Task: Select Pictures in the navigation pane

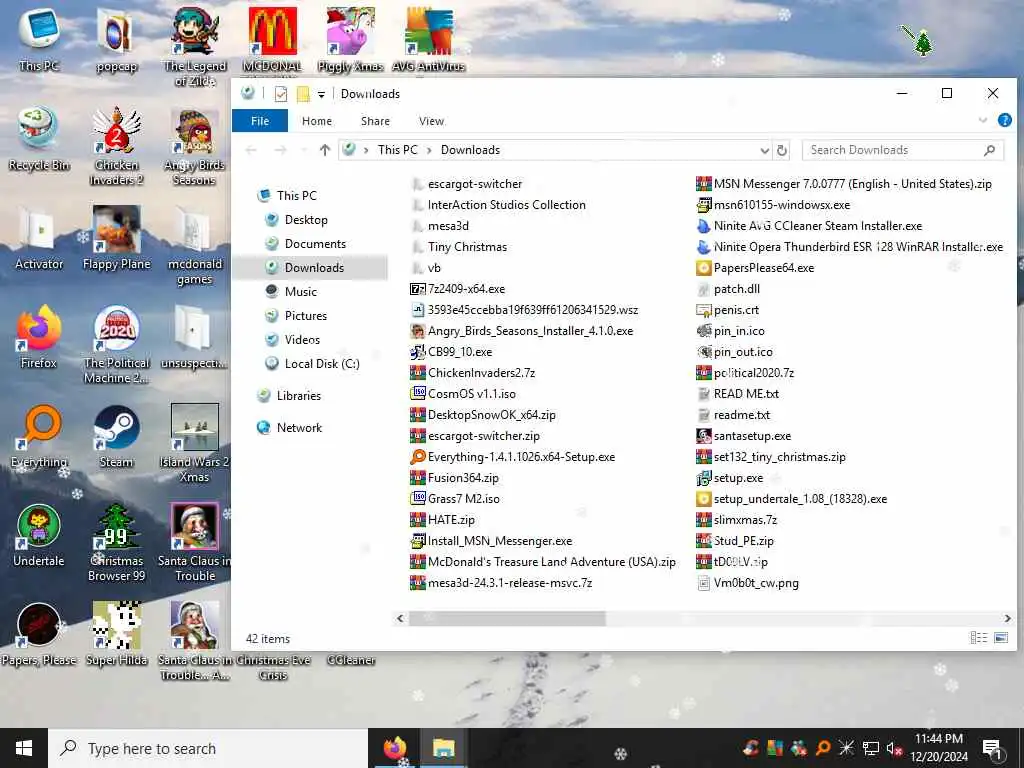Action: coord(306,315)
